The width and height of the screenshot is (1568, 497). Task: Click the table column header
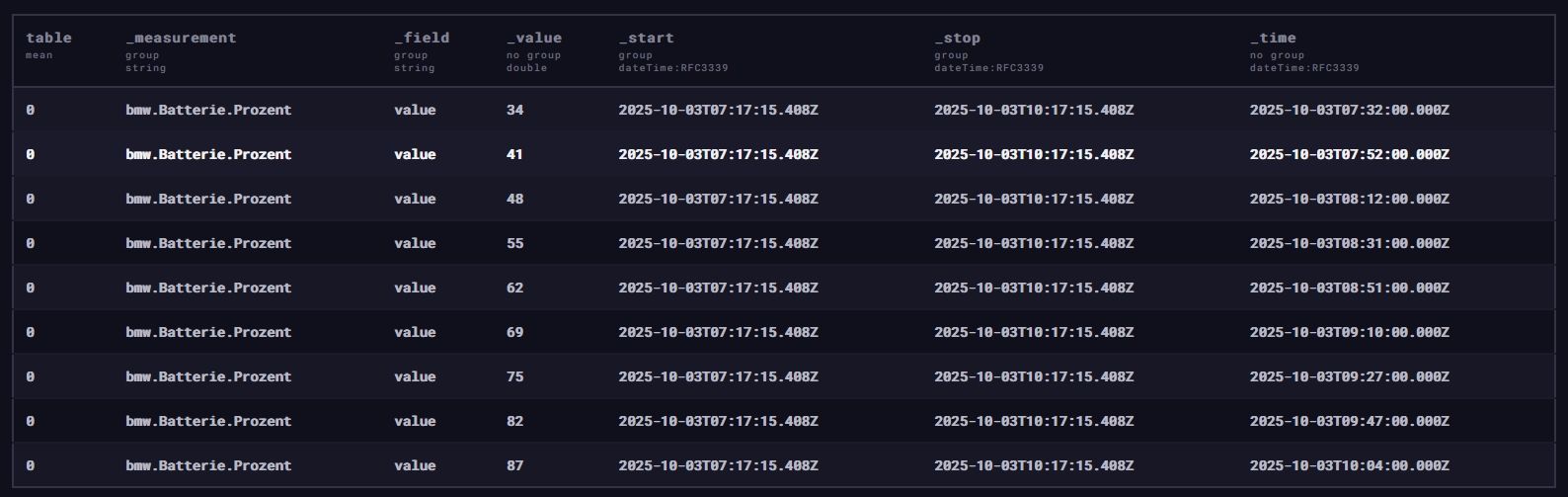(48, 39)
